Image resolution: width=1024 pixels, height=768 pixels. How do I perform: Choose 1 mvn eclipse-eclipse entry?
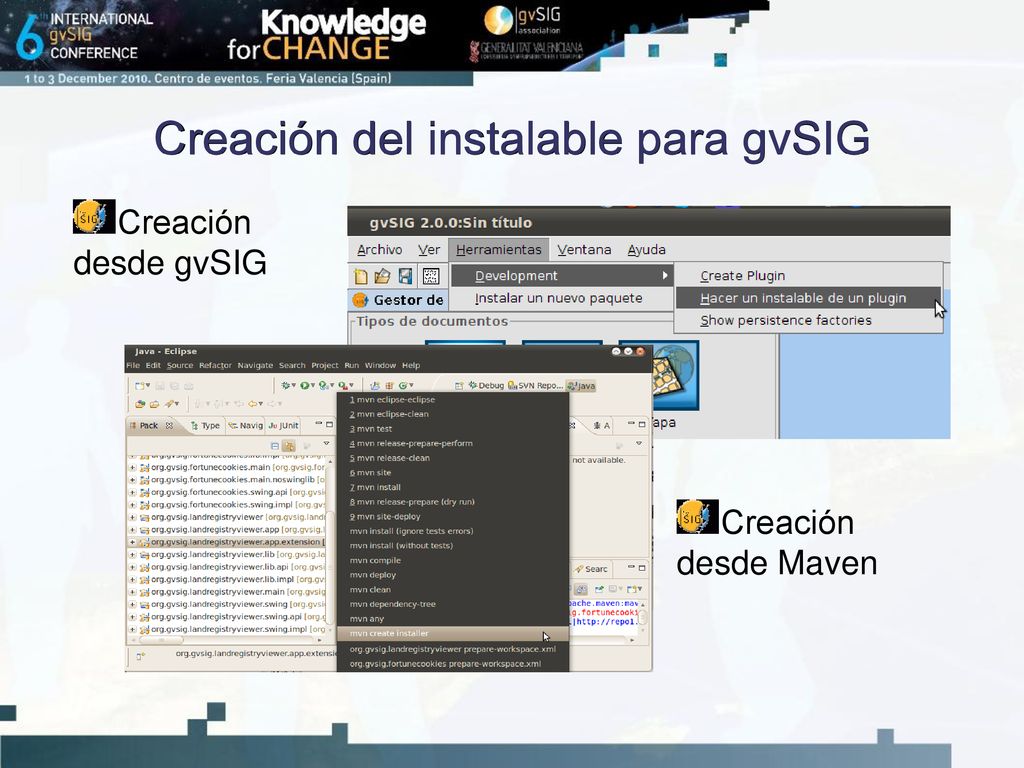pos(453,400)
